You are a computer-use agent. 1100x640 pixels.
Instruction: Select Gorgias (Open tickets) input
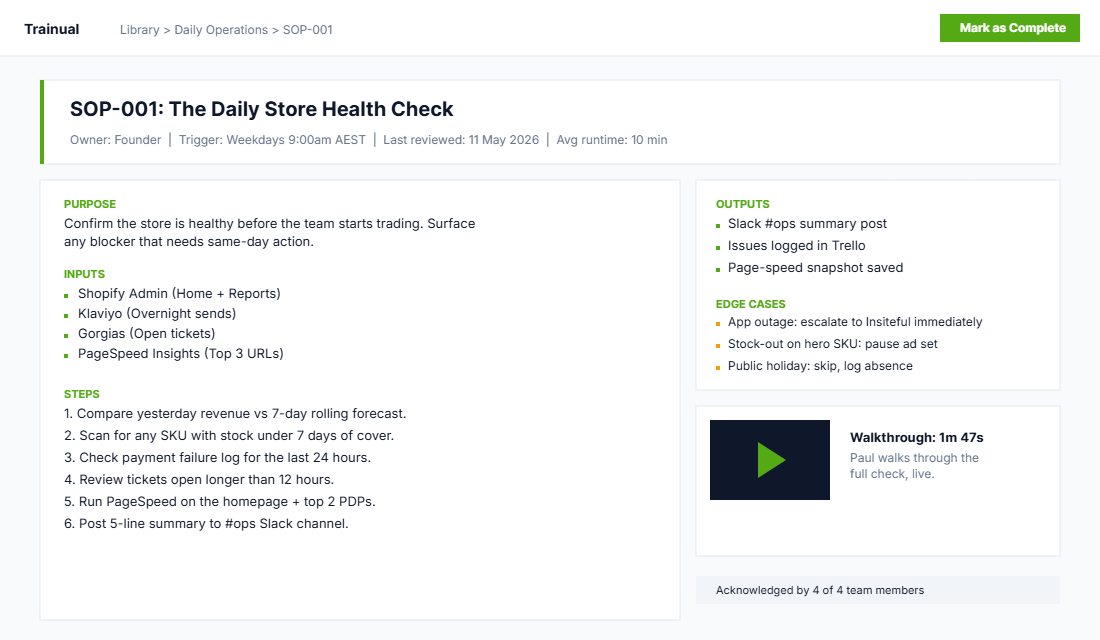tap(147, 333)
